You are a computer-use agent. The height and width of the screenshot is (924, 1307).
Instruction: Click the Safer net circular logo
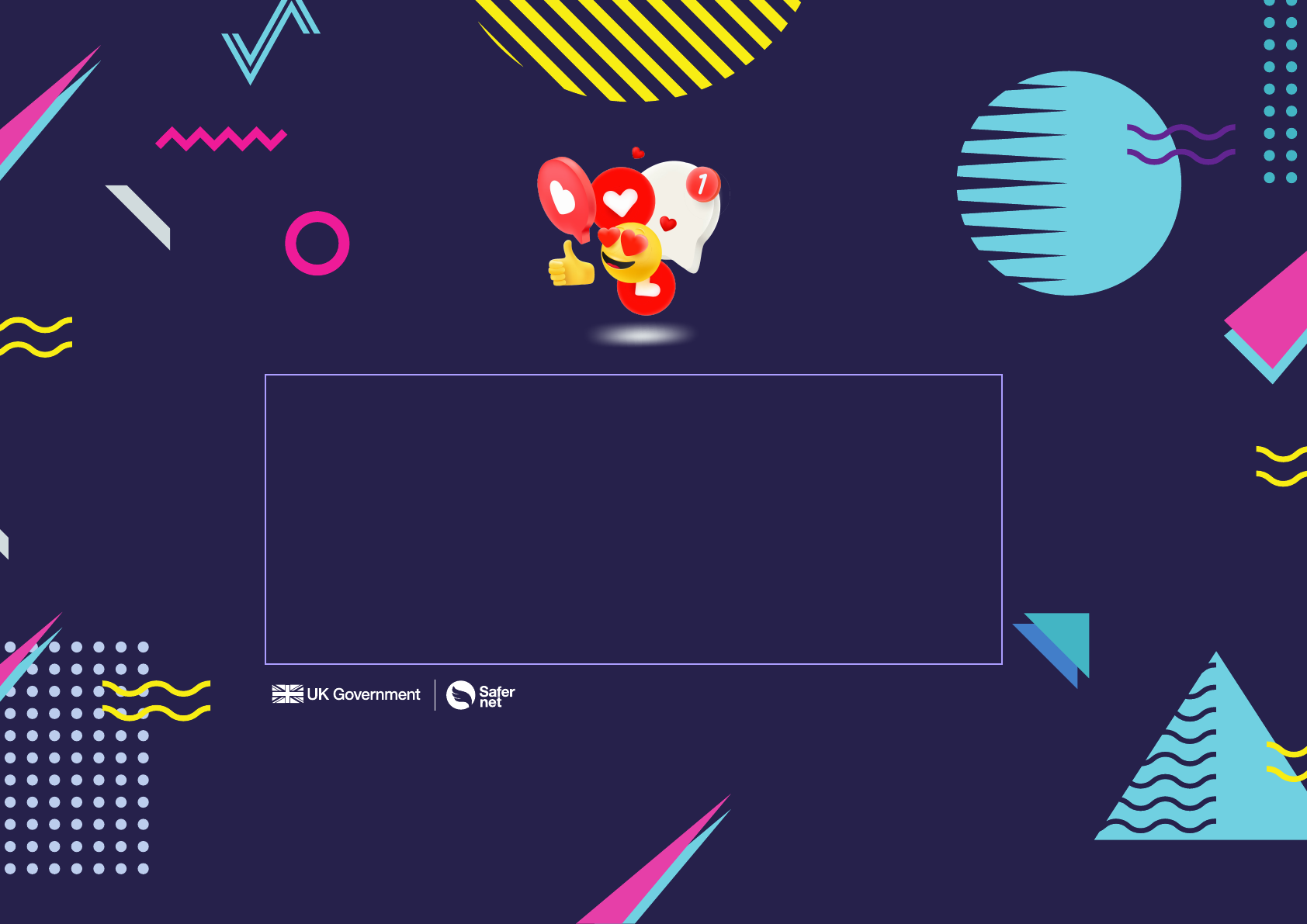pyautogui.click(x=460, y=695)
